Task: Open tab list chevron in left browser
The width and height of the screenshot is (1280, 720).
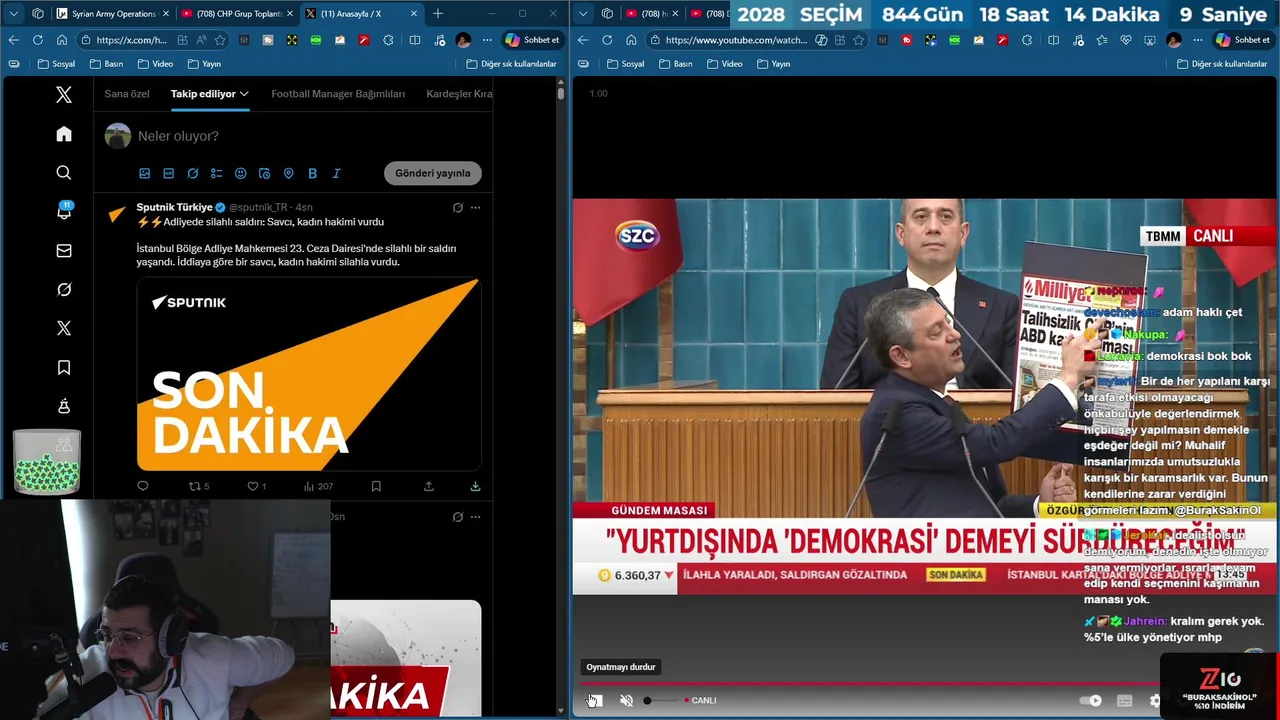Action: (13, 13)
